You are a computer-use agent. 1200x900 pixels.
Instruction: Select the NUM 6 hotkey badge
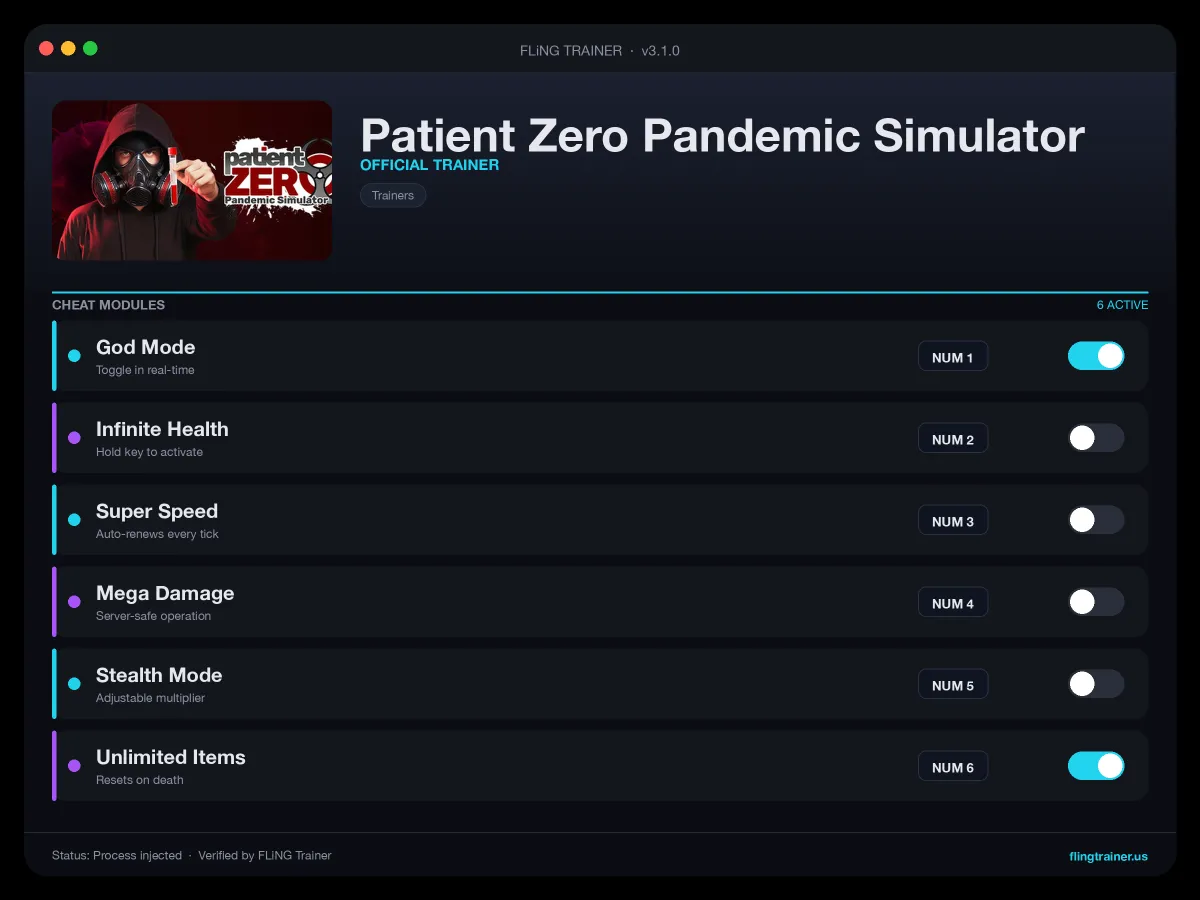953,767
